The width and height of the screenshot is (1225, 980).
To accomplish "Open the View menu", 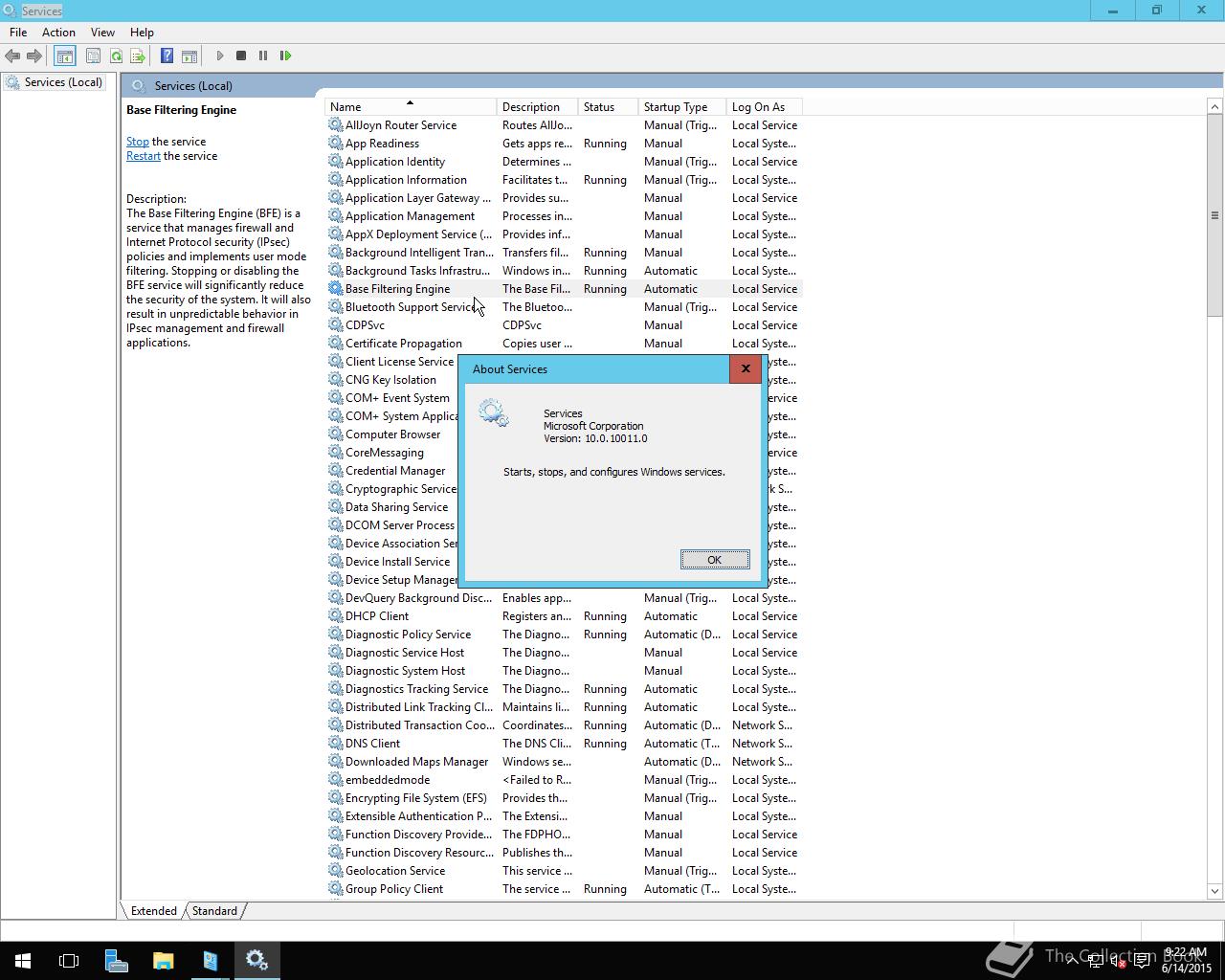I will click(x=102, y=32).
